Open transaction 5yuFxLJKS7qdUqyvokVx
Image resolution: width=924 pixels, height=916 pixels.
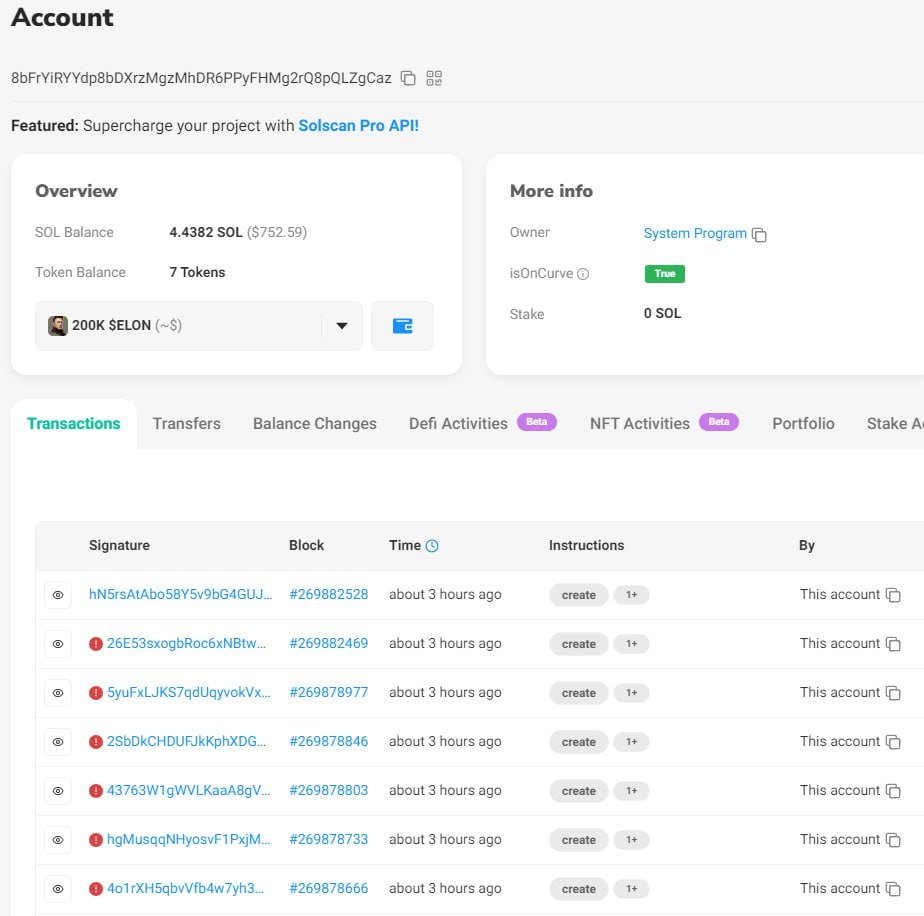189,693
